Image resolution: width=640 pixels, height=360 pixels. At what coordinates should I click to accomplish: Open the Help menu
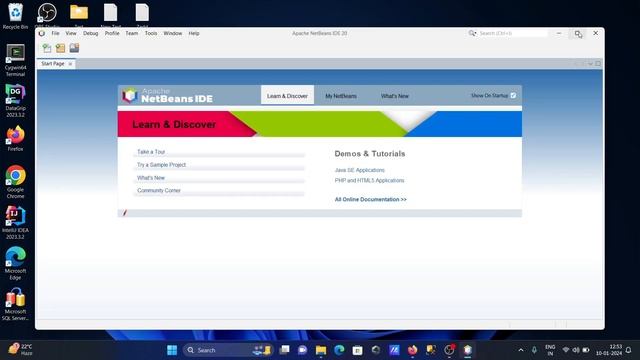tap(194, 33)
